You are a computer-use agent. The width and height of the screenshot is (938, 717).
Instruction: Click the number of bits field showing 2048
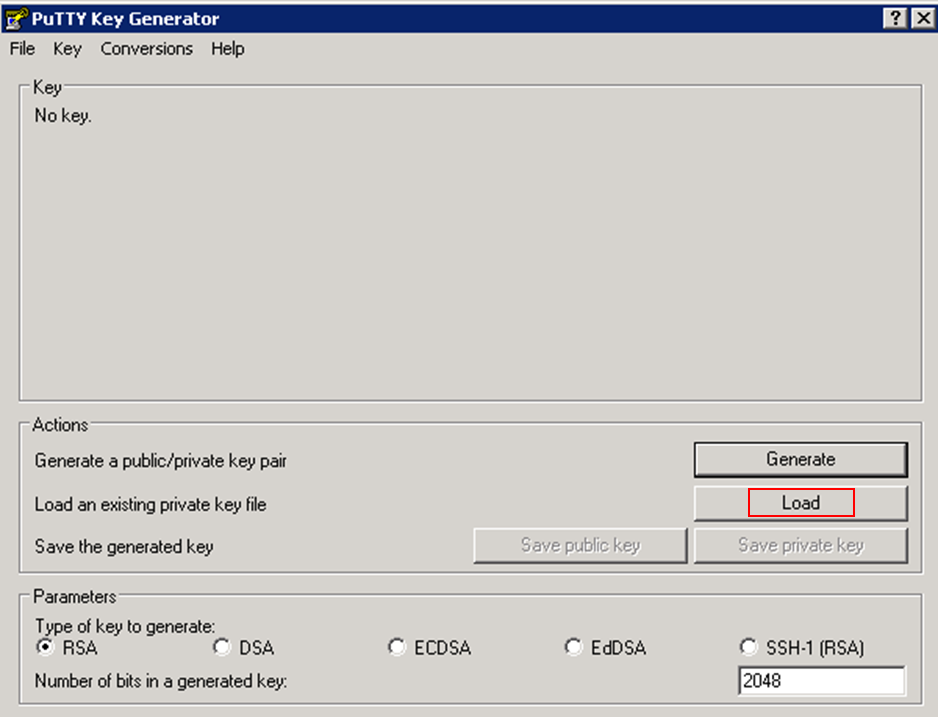tap(822, 681)
